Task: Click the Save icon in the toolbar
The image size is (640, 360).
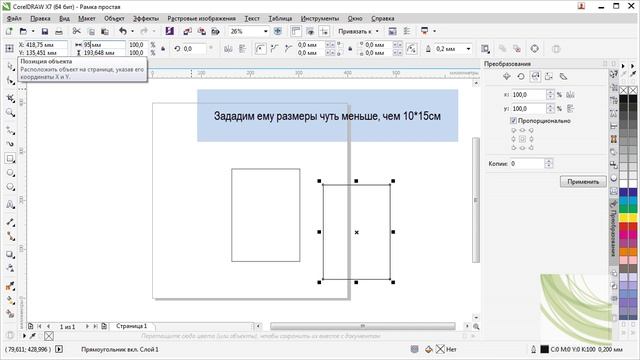Action: click(45, 31)
